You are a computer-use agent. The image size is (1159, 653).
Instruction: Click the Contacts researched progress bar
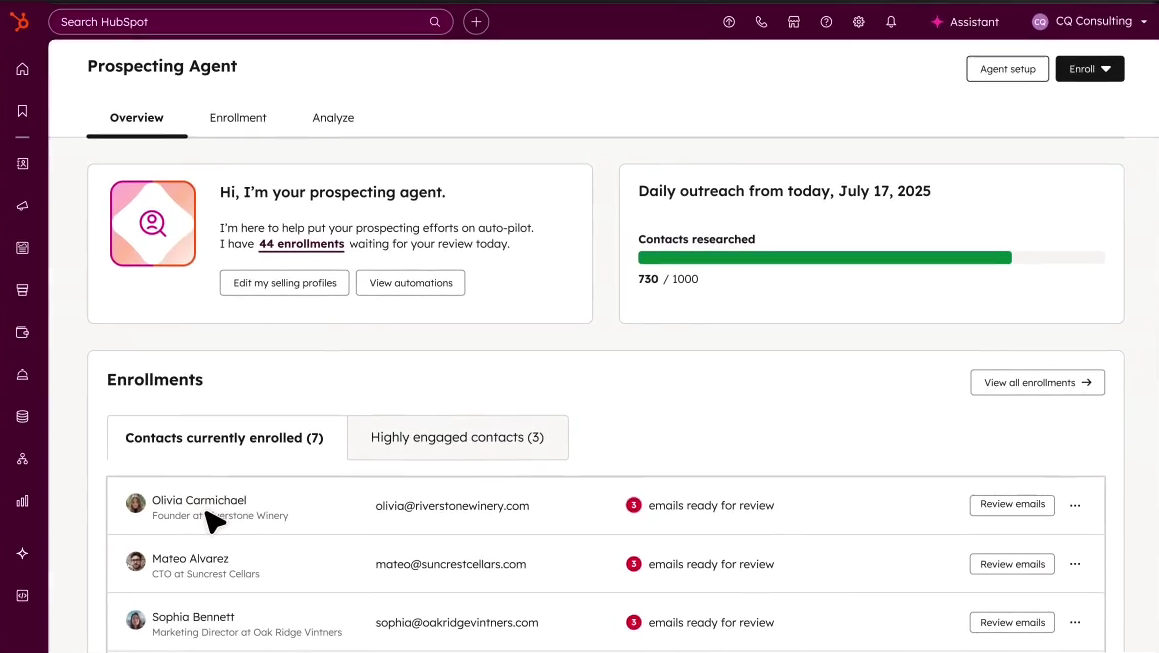871,257
